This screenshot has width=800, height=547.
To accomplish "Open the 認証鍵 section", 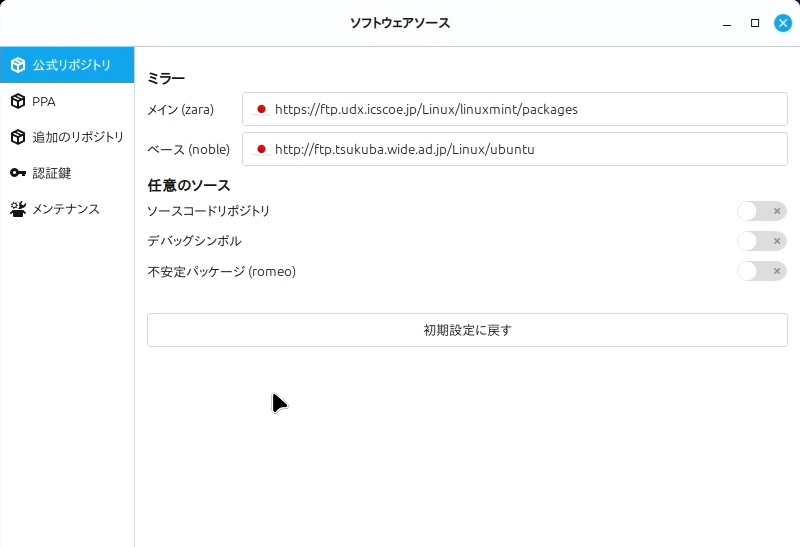I will 52,173.
